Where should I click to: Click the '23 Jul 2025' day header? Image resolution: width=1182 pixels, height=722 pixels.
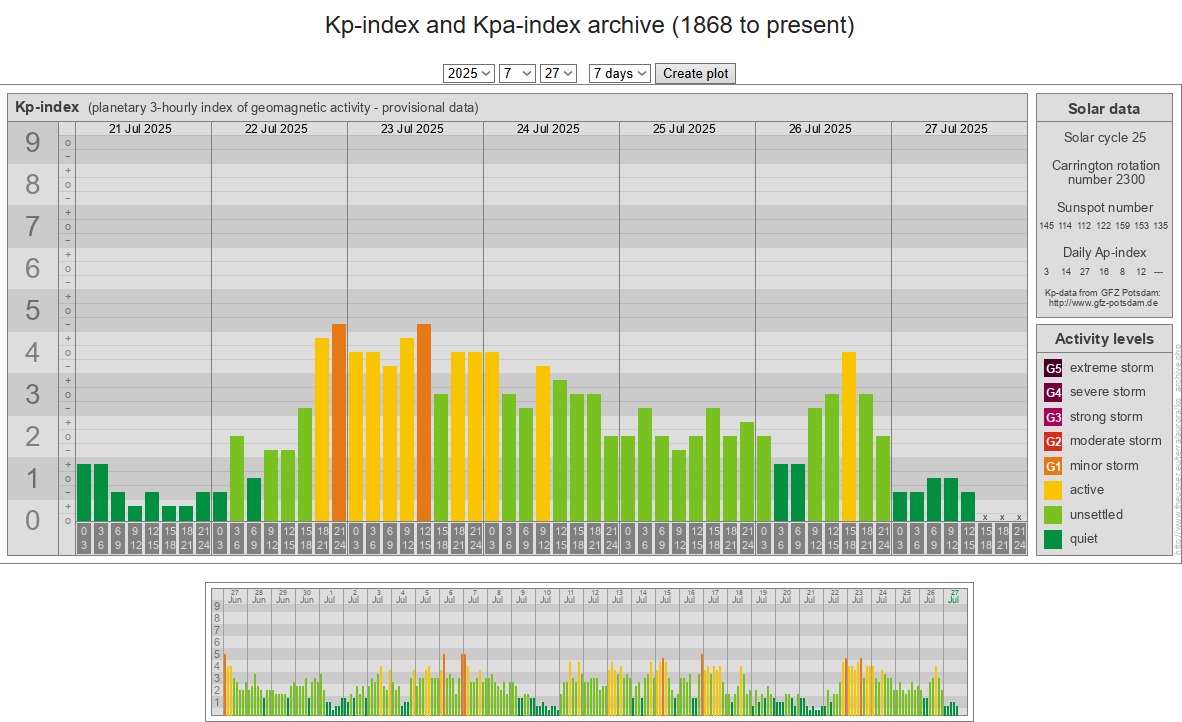coord(412,129)
